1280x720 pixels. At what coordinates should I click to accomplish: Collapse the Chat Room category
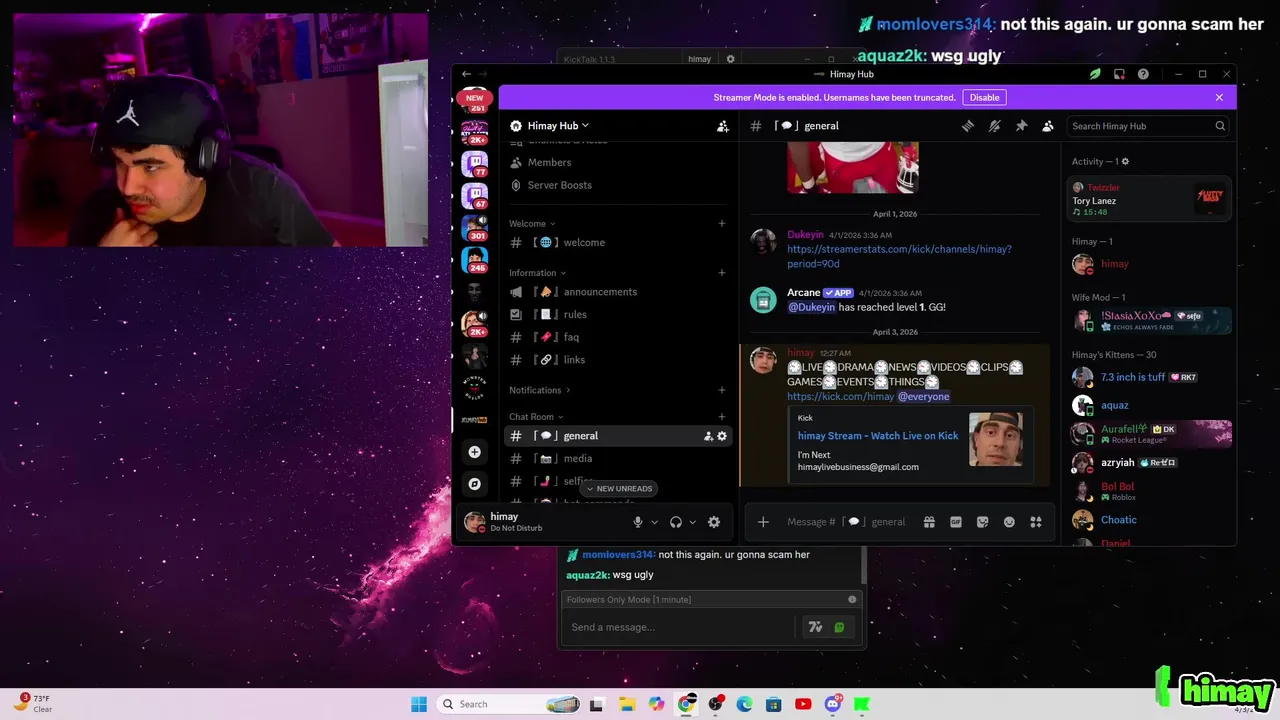(x=534, y=417)
